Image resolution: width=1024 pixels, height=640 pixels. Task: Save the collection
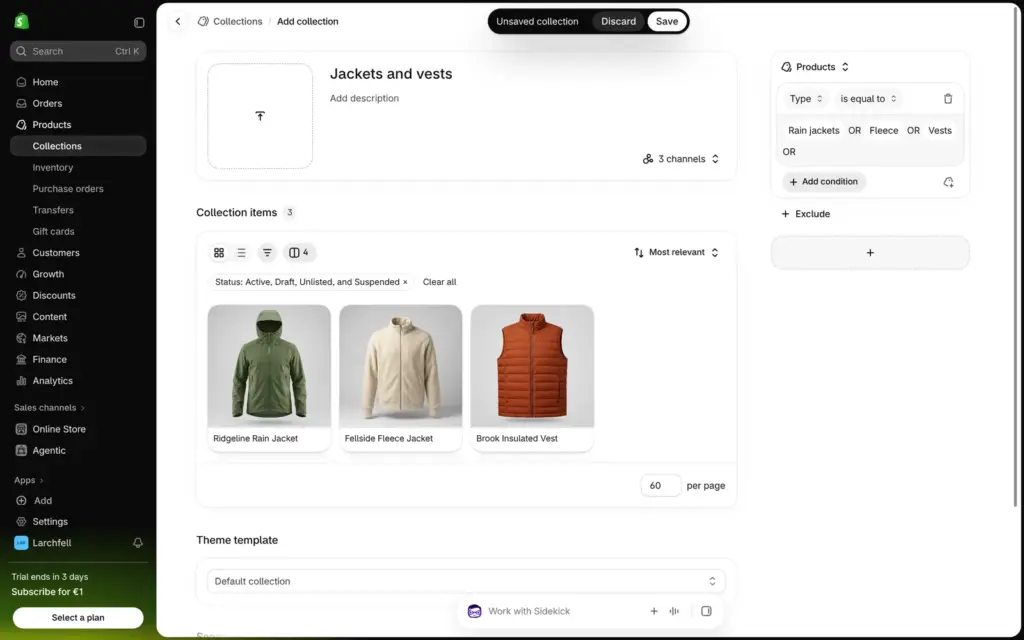click(667, 22)
